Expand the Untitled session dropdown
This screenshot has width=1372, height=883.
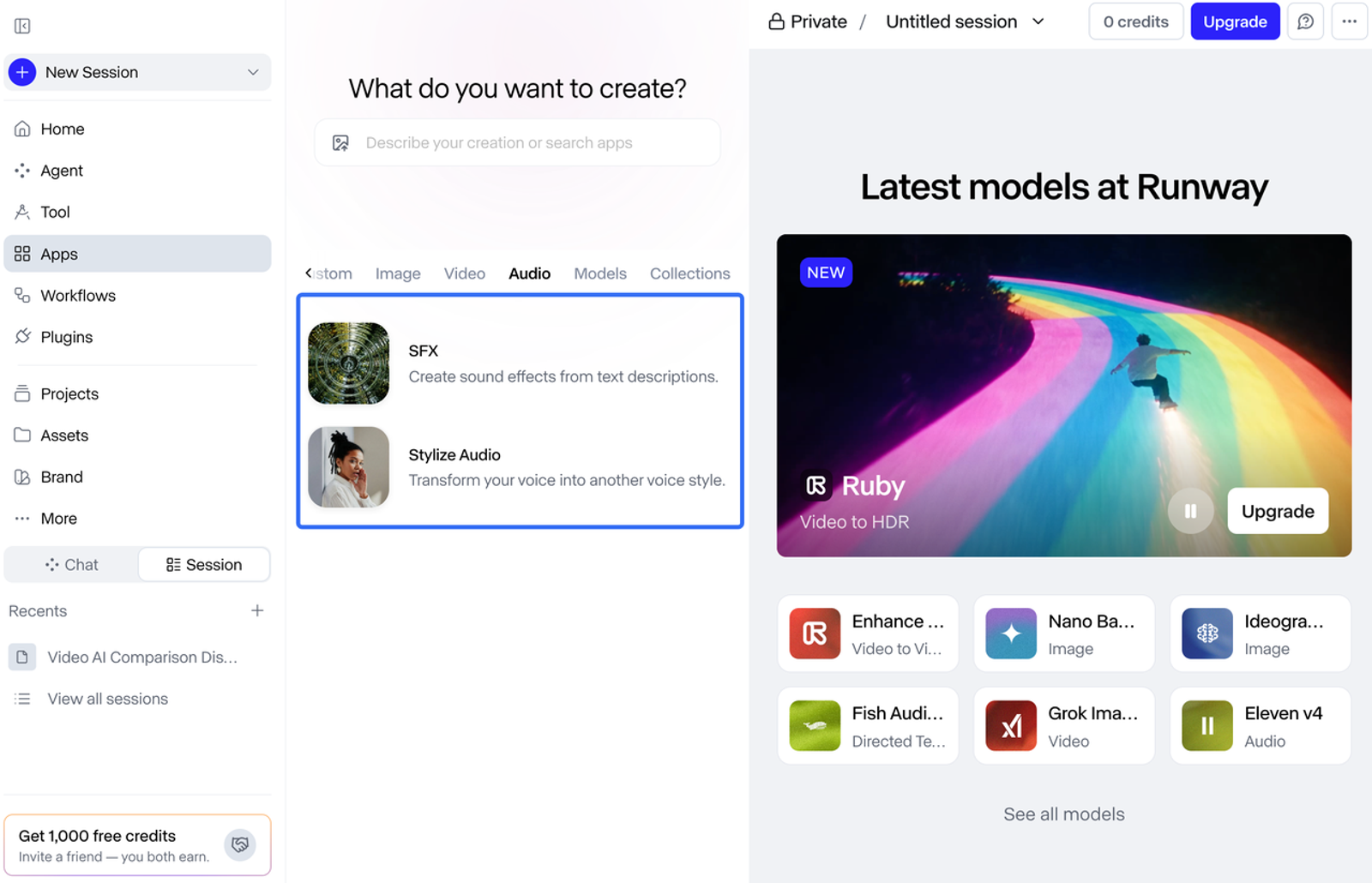(1038, 21)
